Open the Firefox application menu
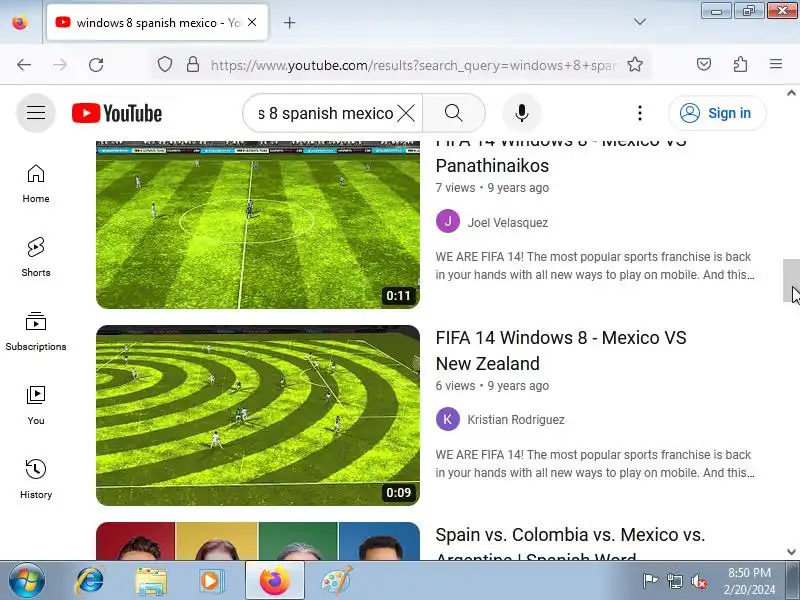Viewport: 800px width, 600px height. [x=776, y=64]
